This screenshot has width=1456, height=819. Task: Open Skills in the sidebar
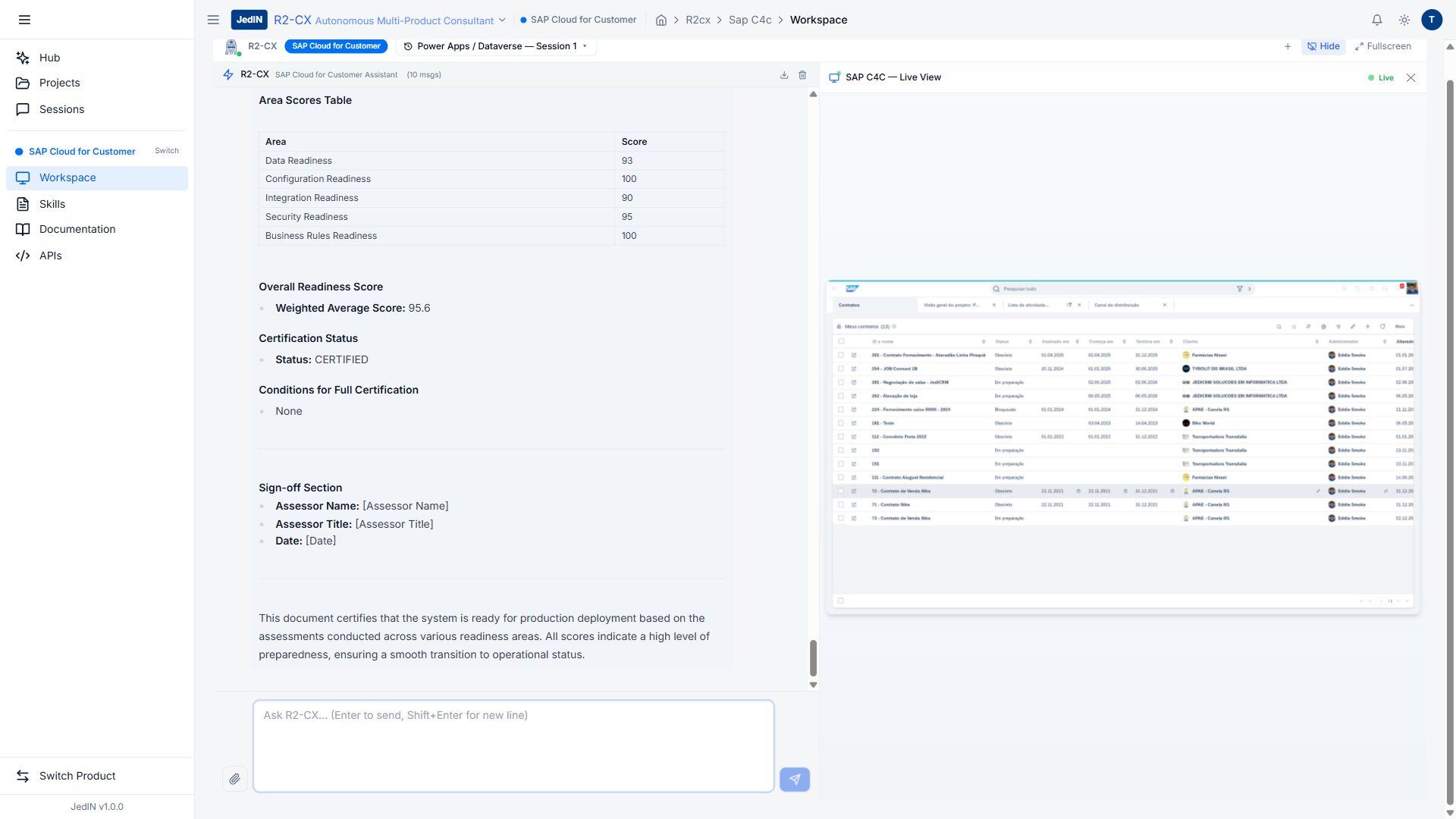pyautogui.click(x=52, y=204)
